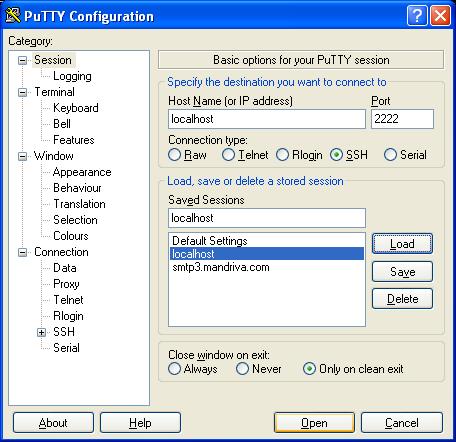456x442 pixels.
Task: Cancel the PuTTY configuration dialog
Action: pyautogui.click(x=402, y=423)
